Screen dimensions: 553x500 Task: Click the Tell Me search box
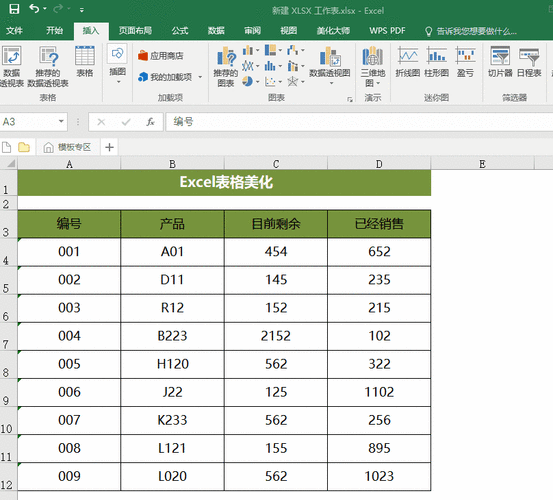[471, 31]
